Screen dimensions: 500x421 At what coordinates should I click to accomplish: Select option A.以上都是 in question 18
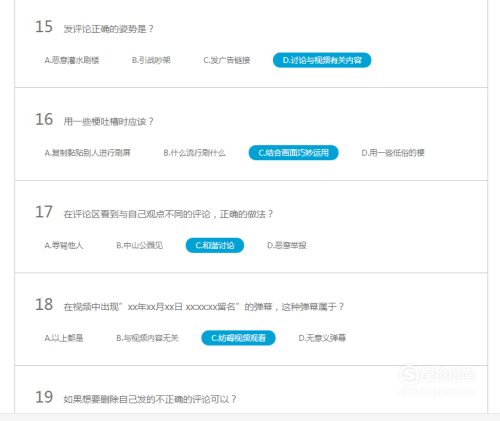pyautogui.click(x=64, y=338)
